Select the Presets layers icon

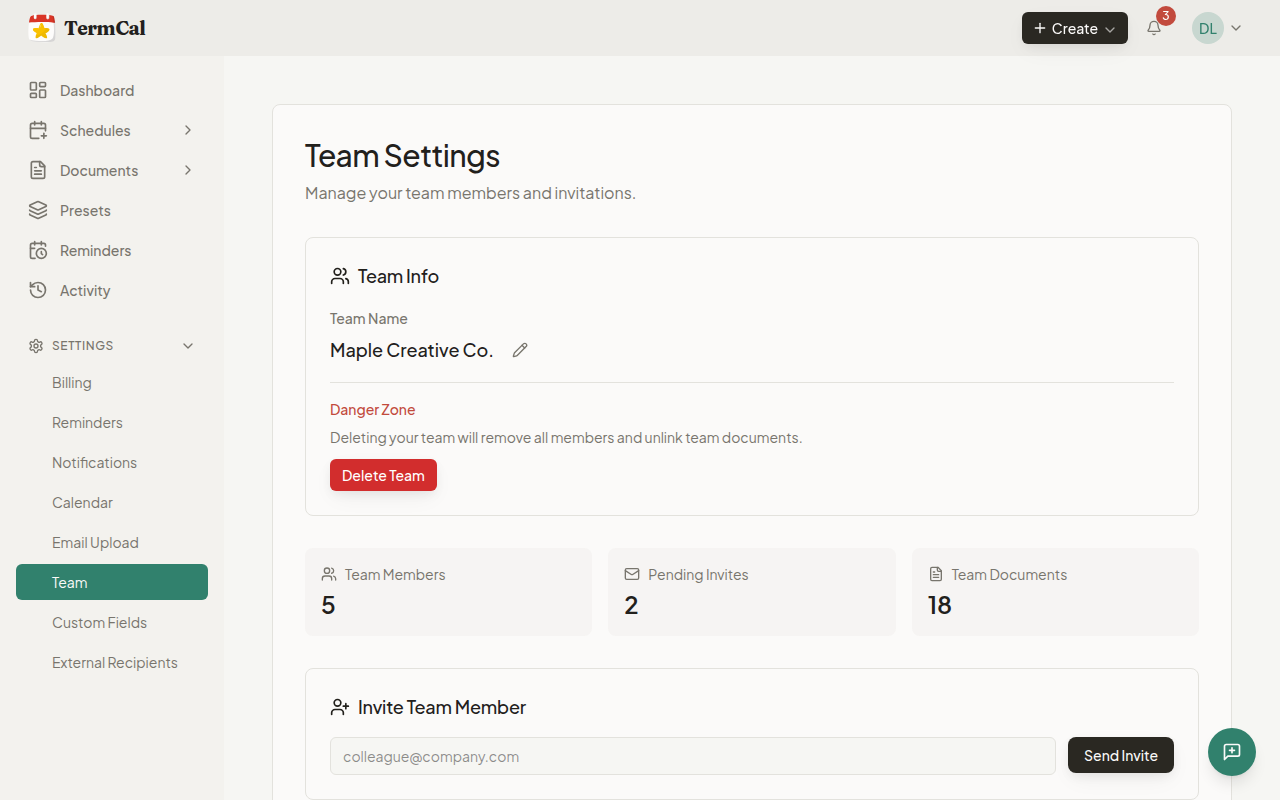click(38, 210)
